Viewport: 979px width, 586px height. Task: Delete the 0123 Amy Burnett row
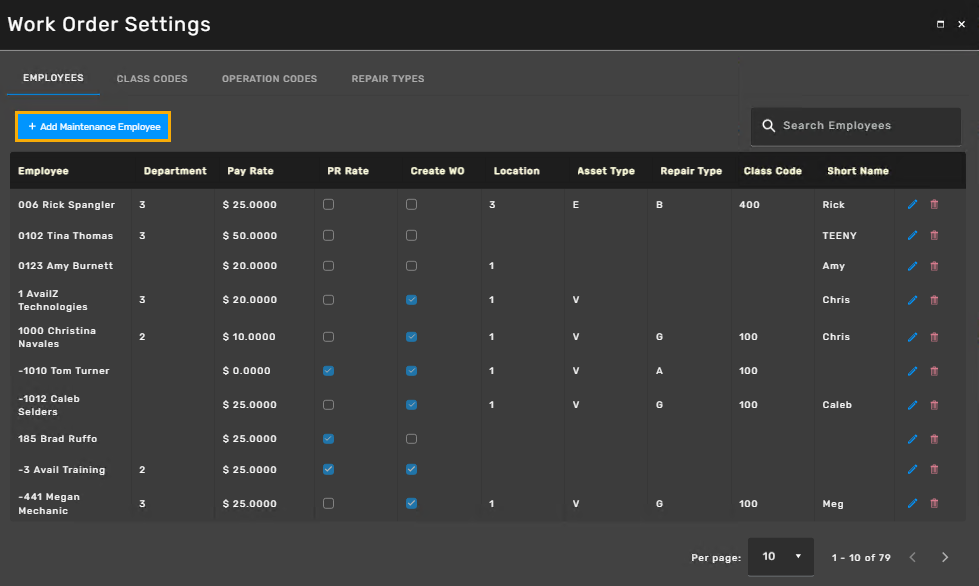(934, 266)
